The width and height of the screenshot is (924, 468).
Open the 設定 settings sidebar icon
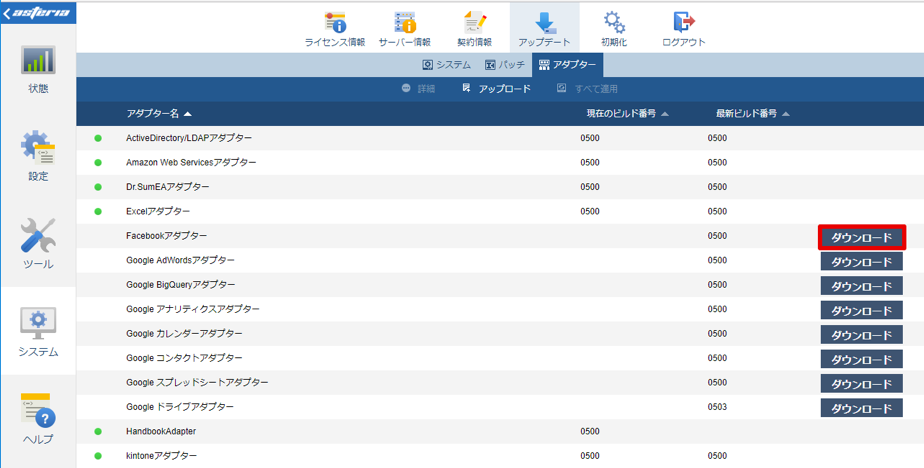tap(38, 147)
